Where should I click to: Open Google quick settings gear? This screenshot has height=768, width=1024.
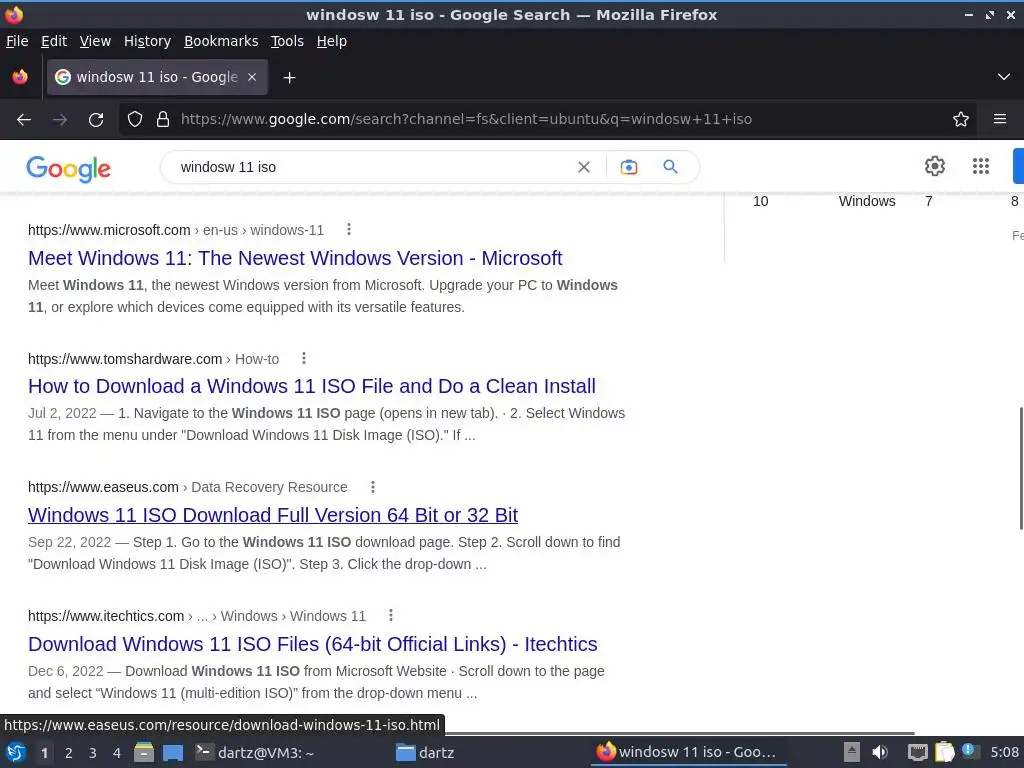(x=935, y=166)
